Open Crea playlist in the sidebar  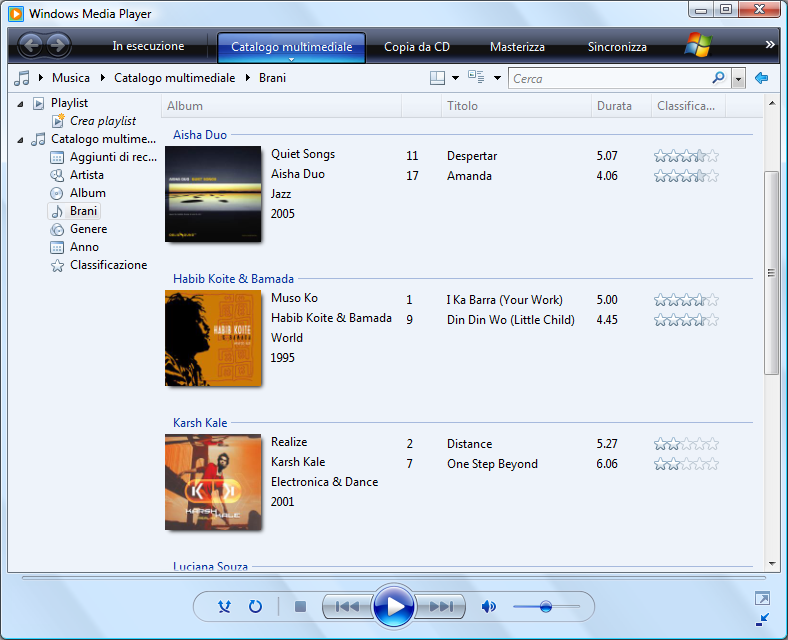click(x=103, y=121)
